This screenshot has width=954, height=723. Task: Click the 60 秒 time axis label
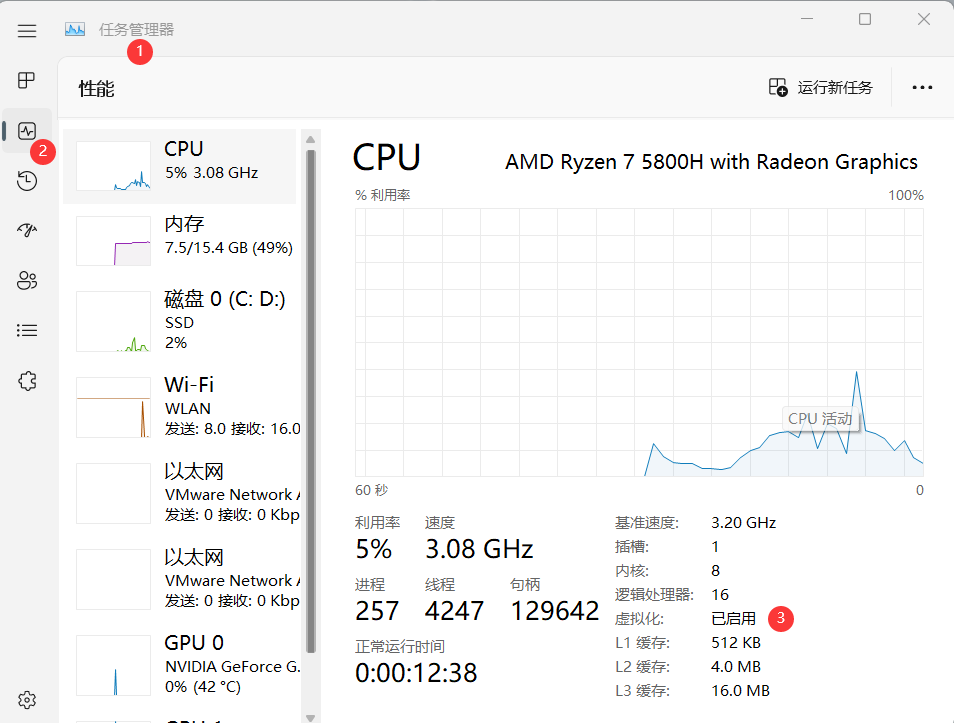371,490
